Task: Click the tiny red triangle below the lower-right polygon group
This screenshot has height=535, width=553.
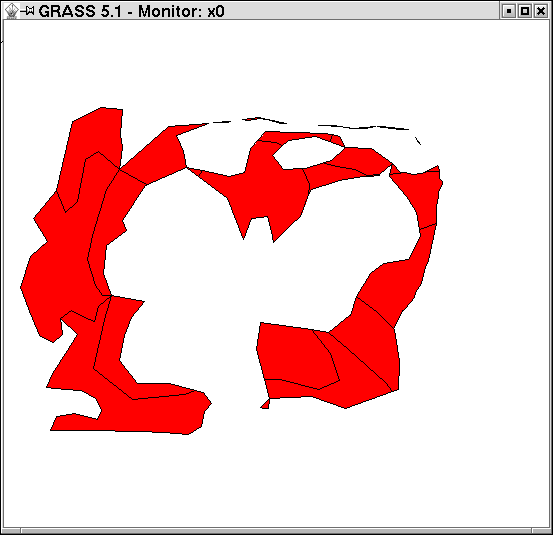Action: click(x=265, y=404)
